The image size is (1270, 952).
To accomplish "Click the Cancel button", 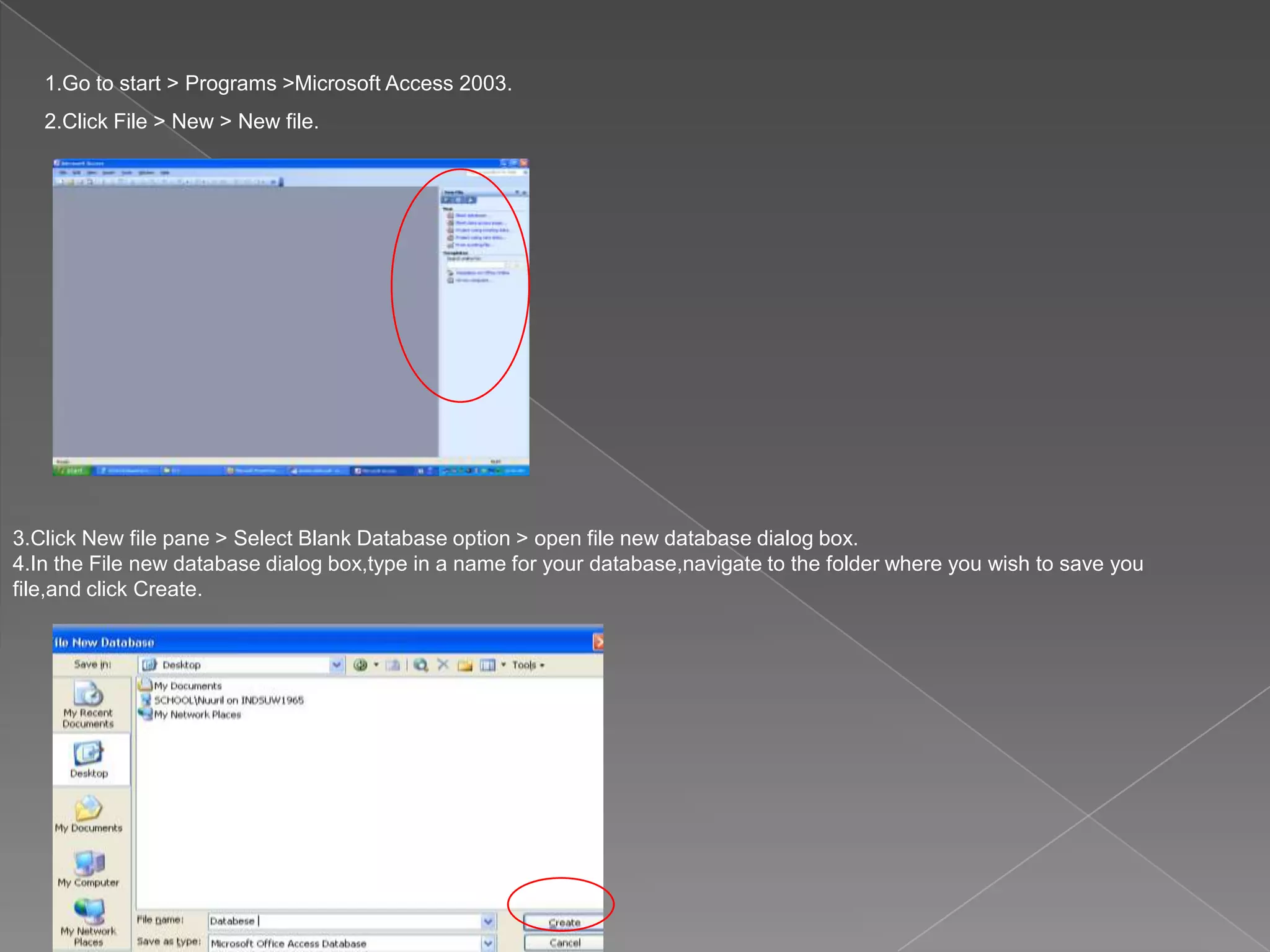I will (x=564, y=943).
